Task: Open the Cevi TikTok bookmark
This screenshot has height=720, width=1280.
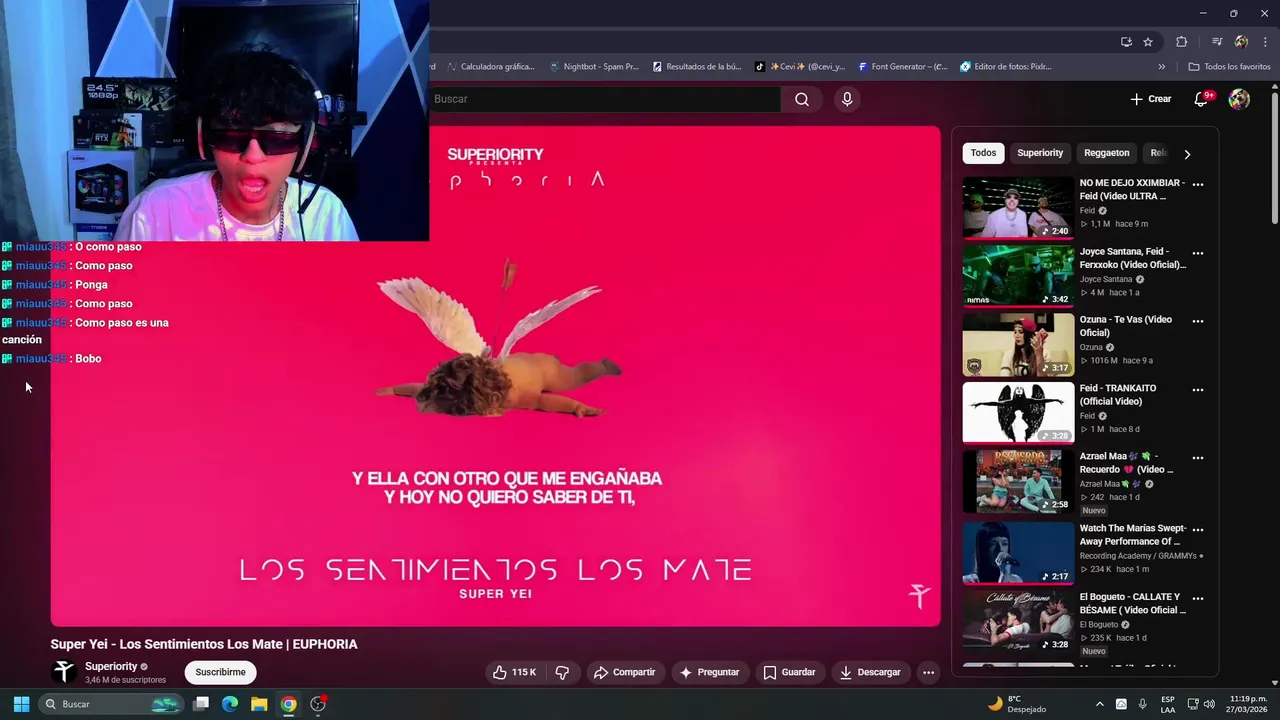Action: click(800, 67)
